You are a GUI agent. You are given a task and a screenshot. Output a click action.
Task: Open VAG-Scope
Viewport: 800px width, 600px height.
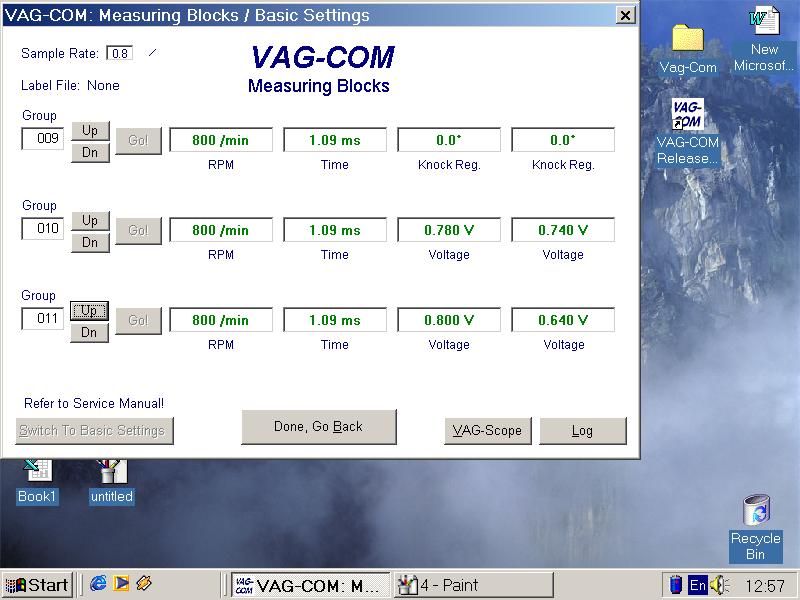pyautogui.click(x=487, y=431)
